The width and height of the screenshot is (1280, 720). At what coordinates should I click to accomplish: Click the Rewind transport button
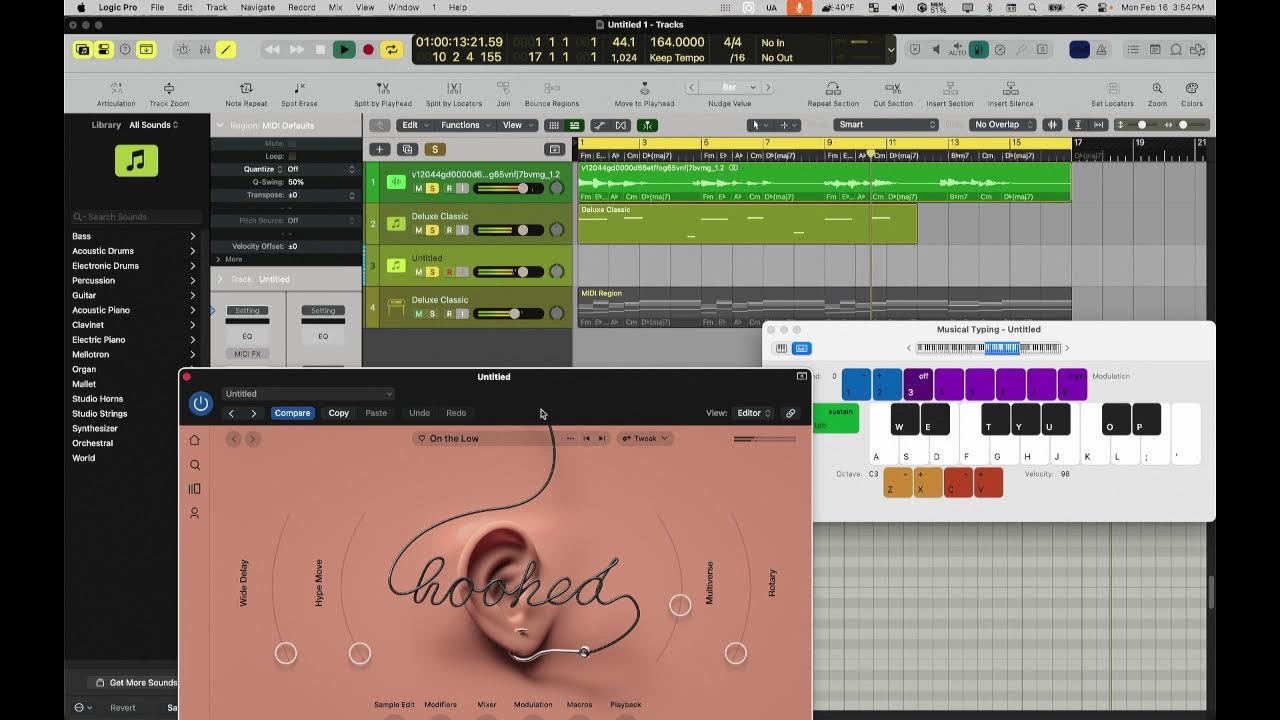click(273, 49)
